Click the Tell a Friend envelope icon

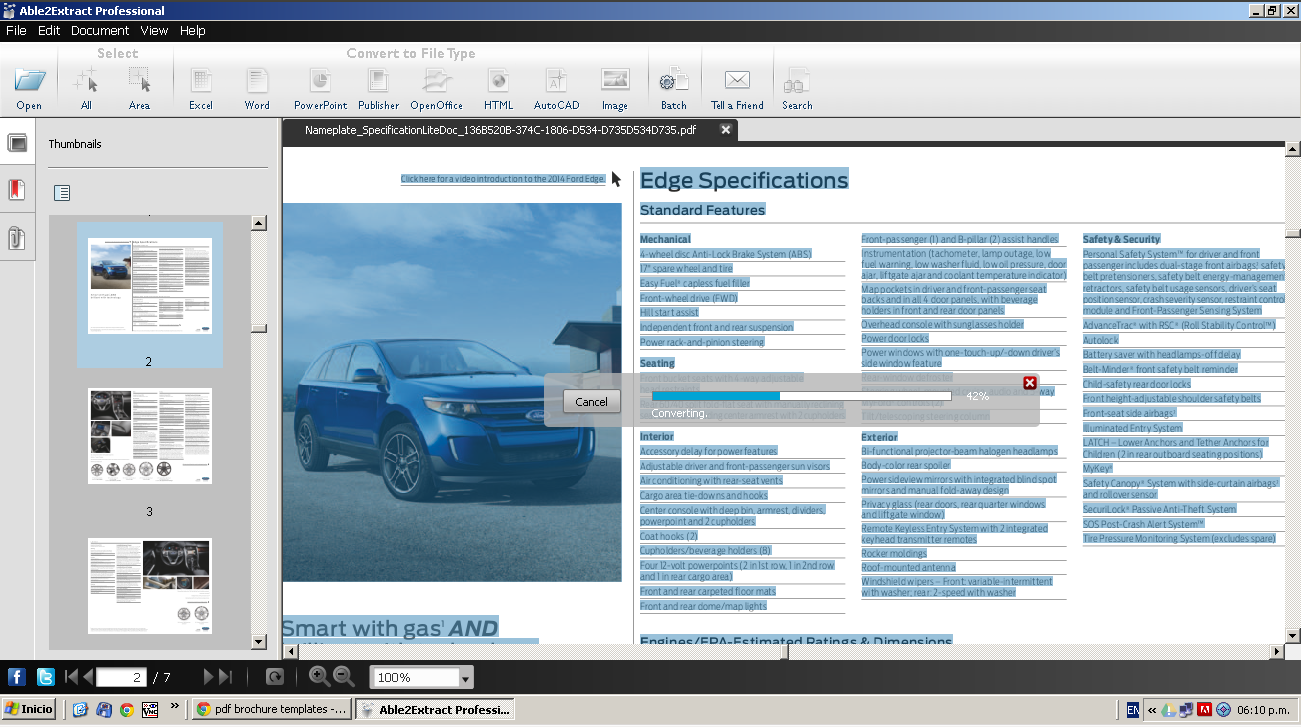(x=737, y=81)
